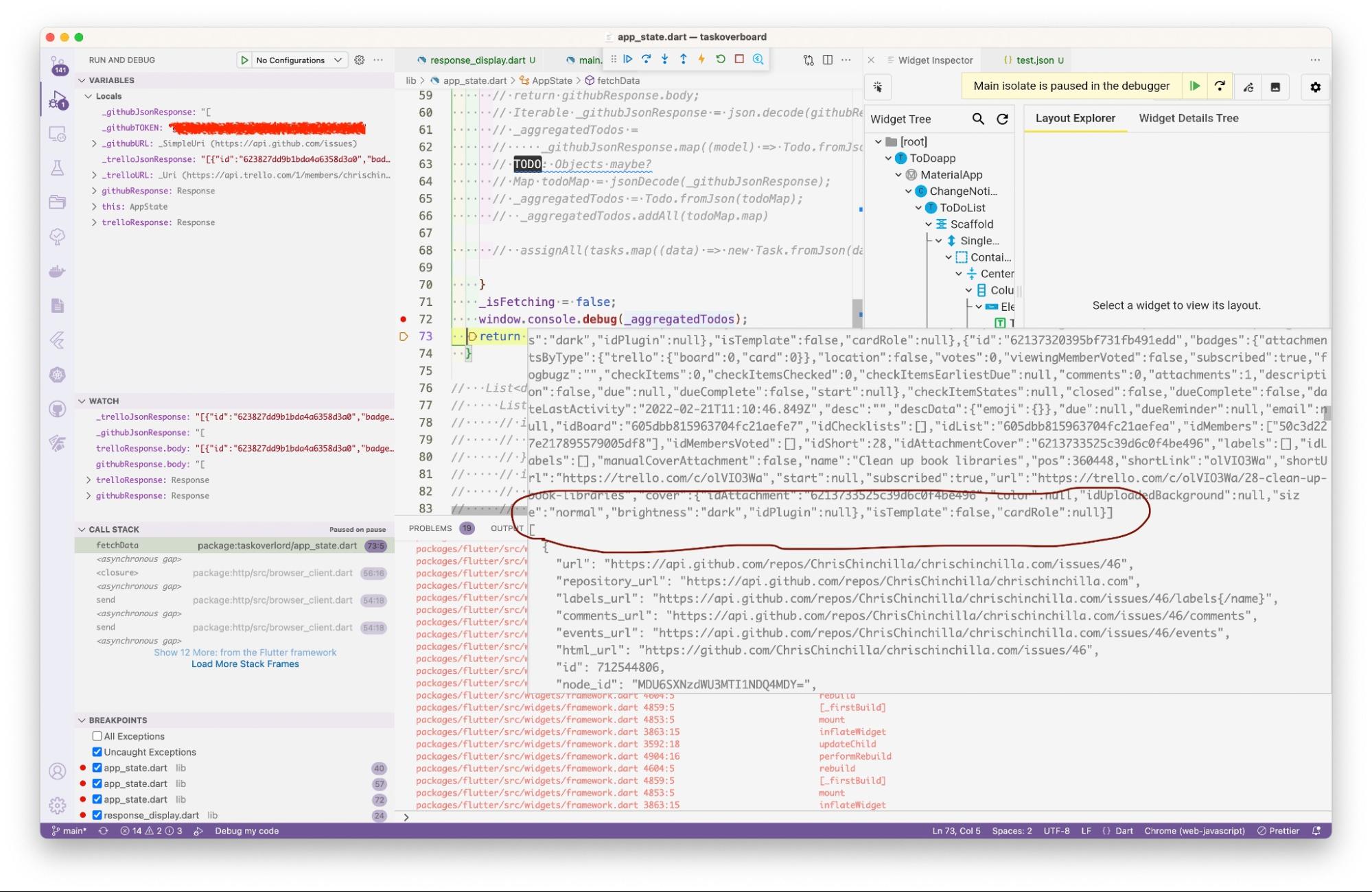
Task: Enable widget select mode in Widget Inspector
Action: click(x=878, y=87)
